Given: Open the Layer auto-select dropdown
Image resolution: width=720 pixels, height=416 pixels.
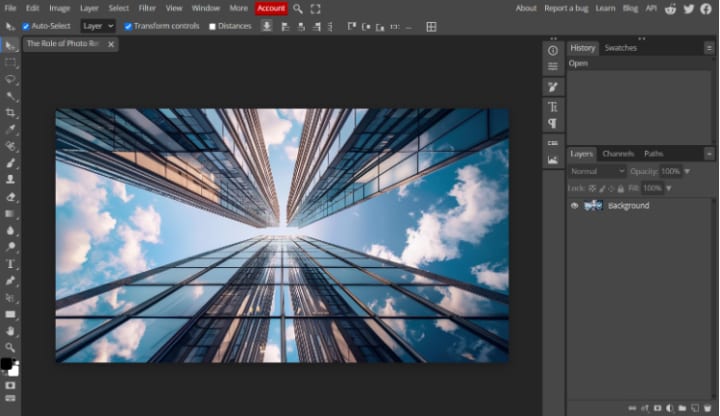Looking at the screenshot, I should tap(98, 26).
